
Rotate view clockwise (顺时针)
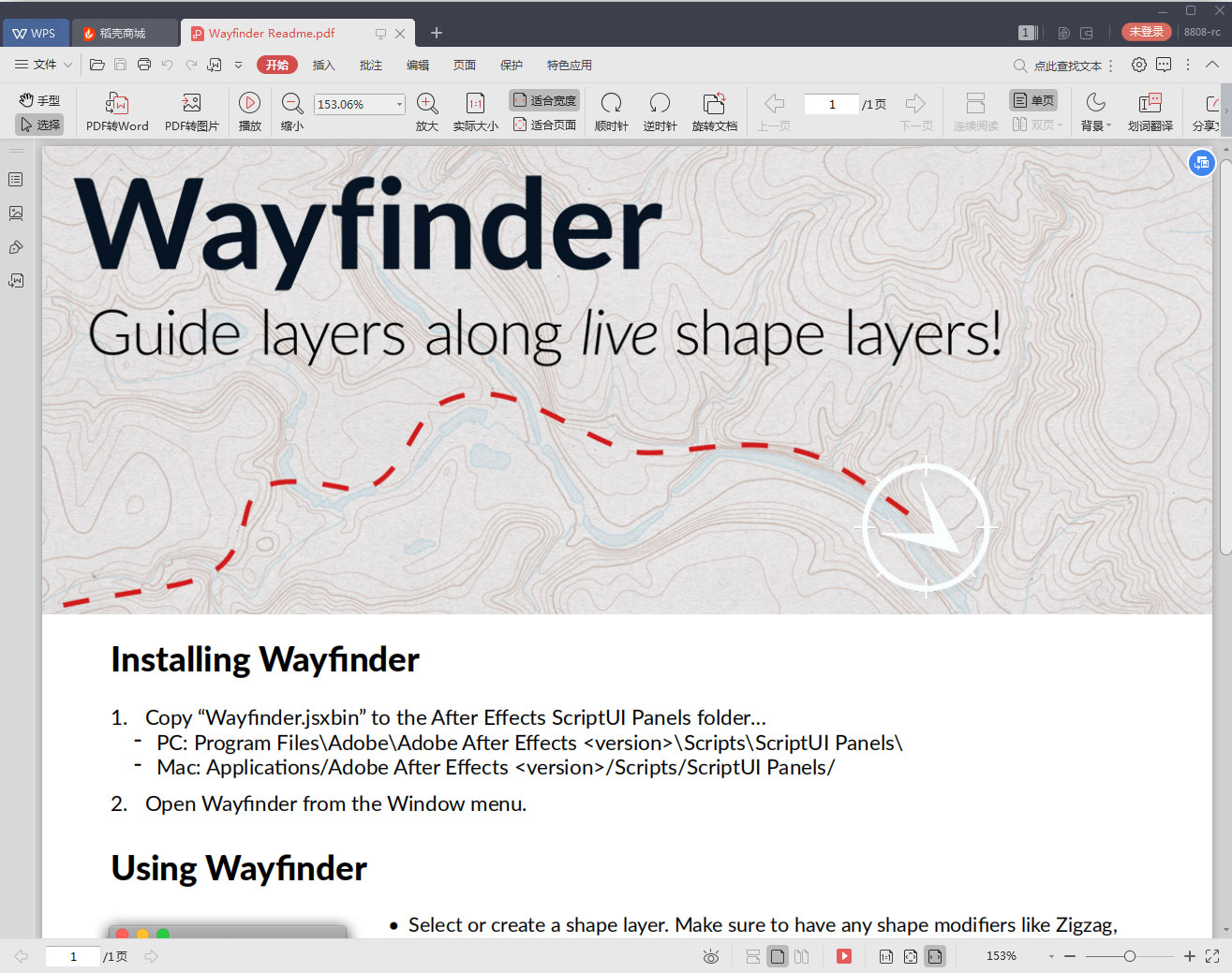[612, 112]
